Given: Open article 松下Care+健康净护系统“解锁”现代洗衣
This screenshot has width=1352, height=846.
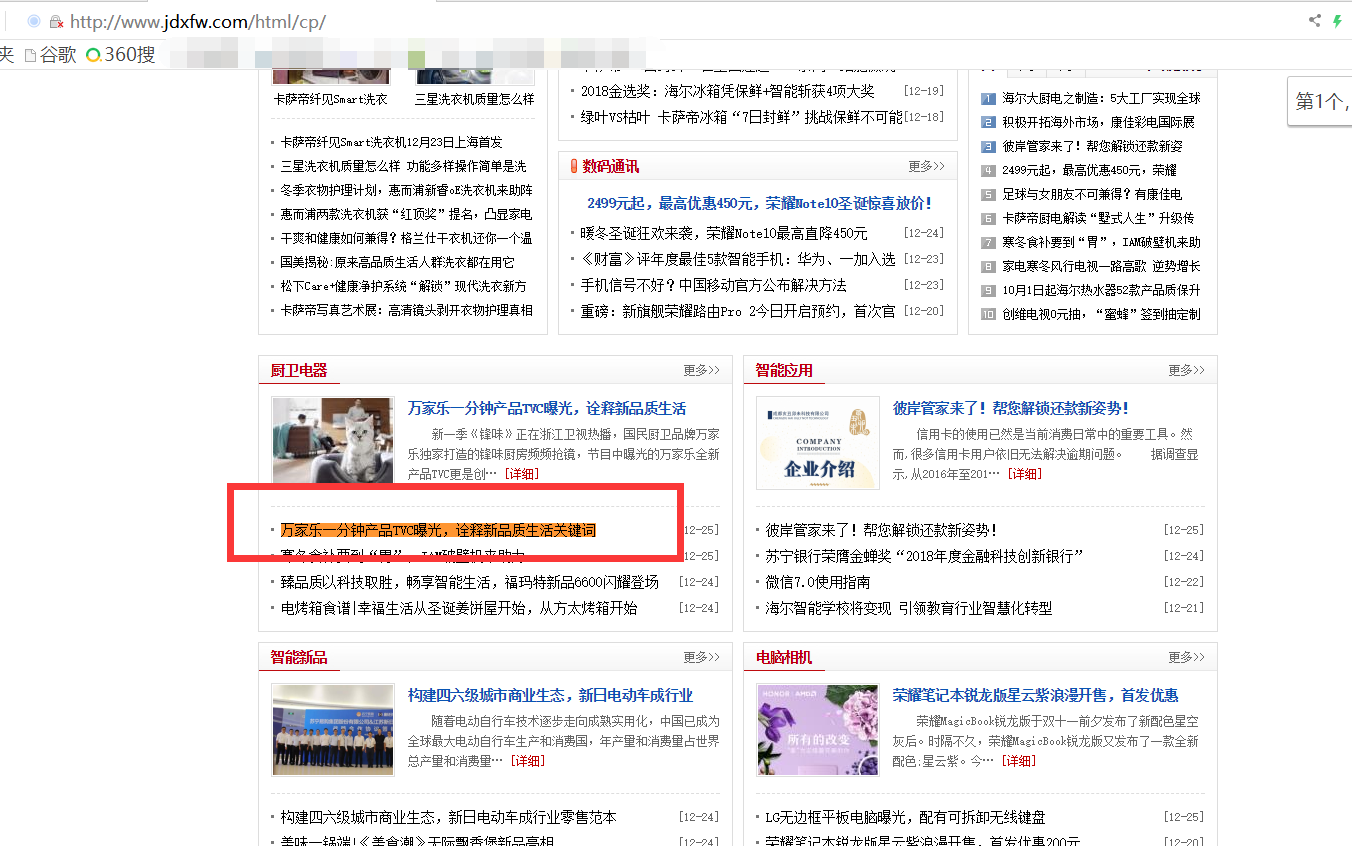Looking at the screenshot, I should [x=406, y=286].
